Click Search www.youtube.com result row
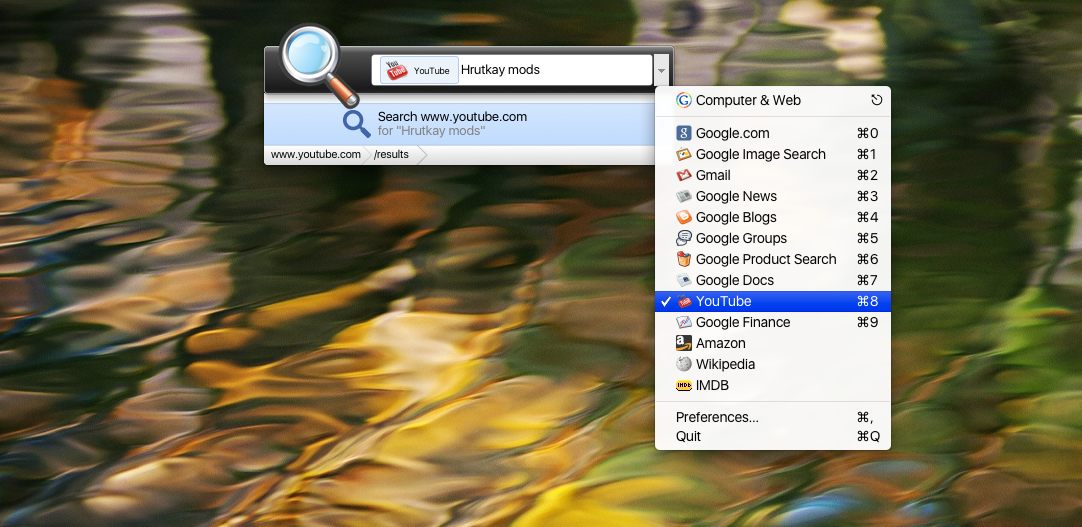 click(452, 123)
